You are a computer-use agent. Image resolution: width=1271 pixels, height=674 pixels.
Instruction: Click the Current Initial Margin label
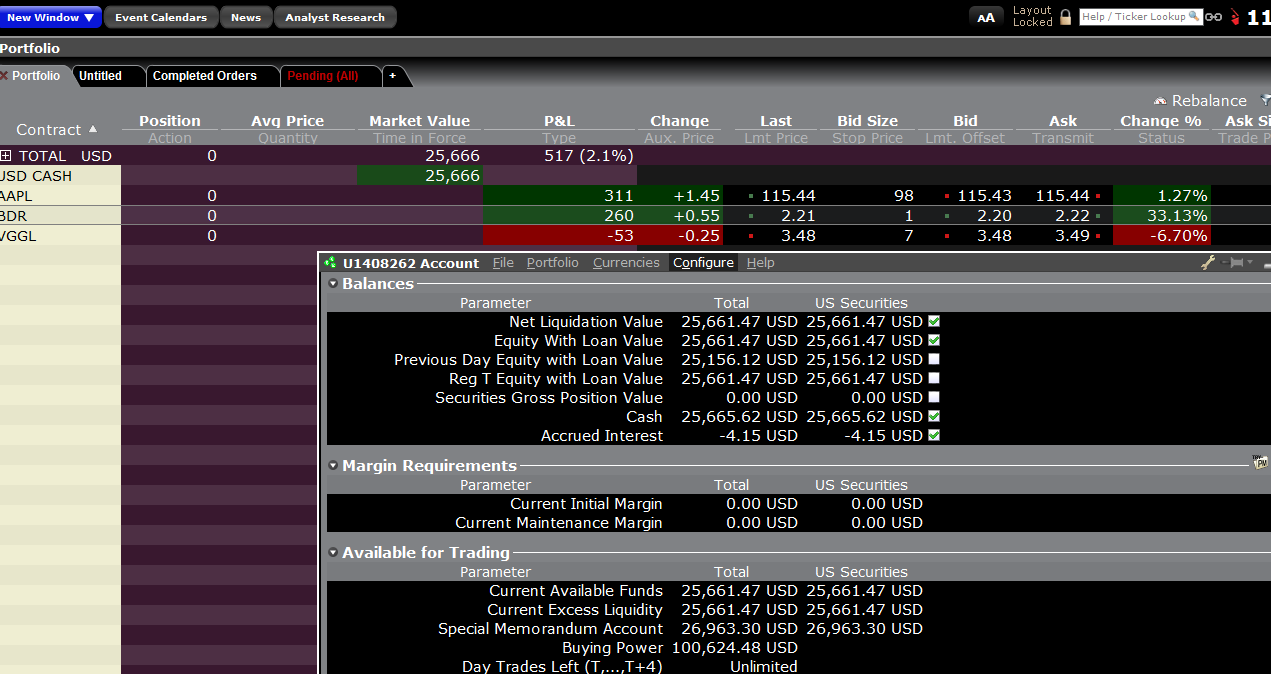(x=586, y=504)
